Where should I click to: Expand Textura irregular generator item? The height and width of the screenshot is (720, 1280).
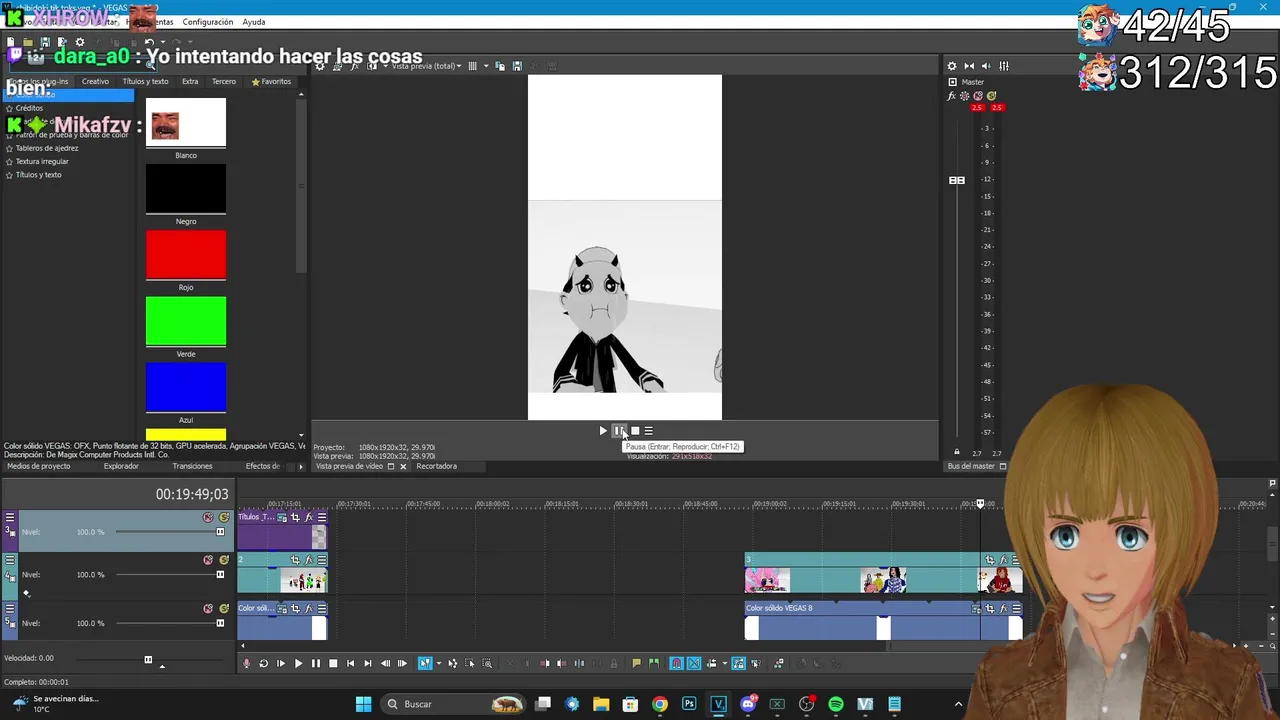tap(41, 161)
